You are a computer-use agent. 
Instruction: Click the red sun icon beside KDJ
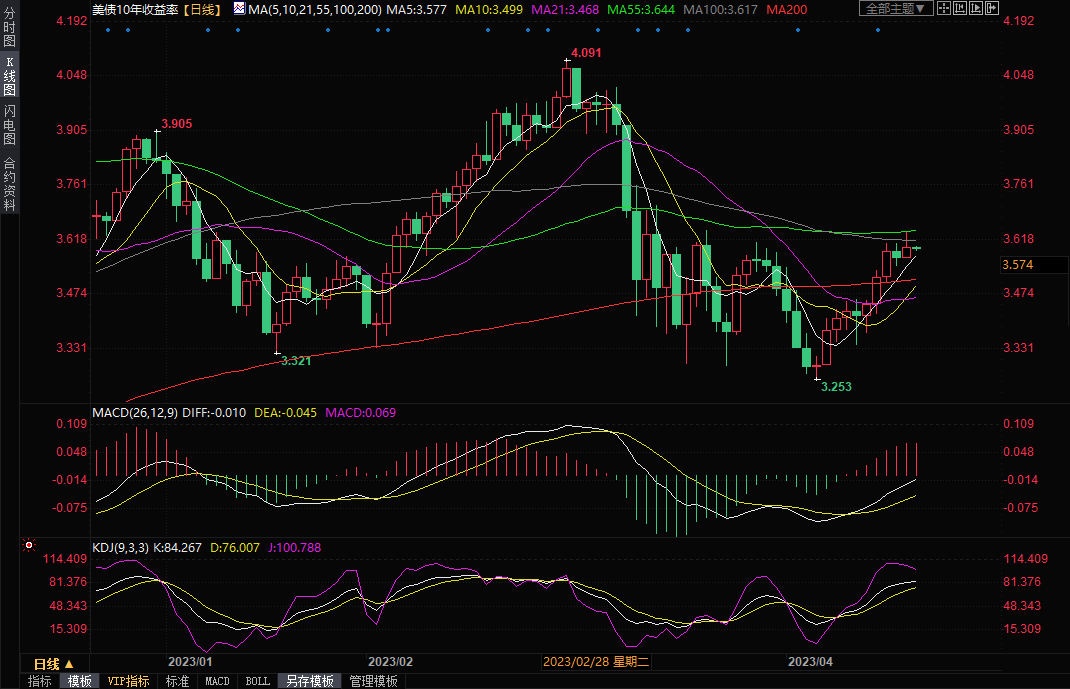[29, 546]
